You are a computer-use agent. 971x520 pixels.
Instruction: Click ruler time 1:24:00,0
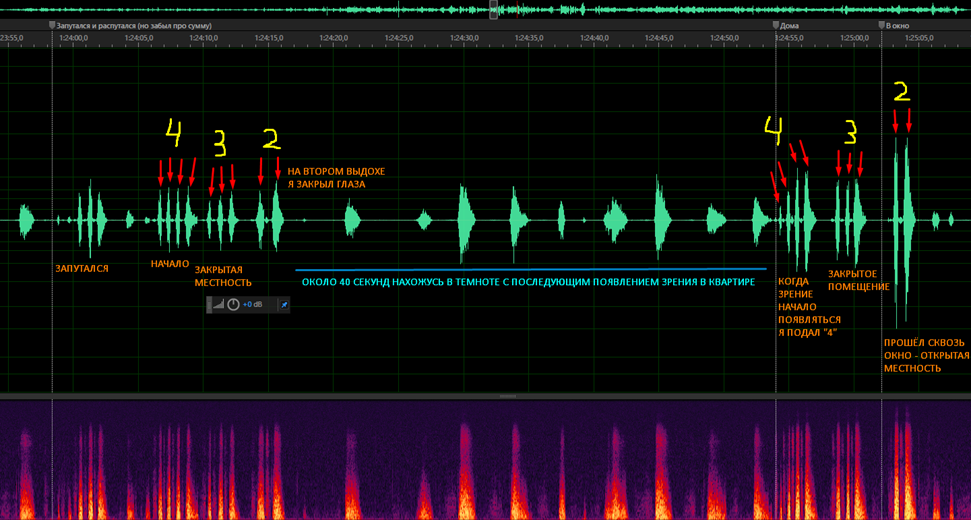click(74, 38)
